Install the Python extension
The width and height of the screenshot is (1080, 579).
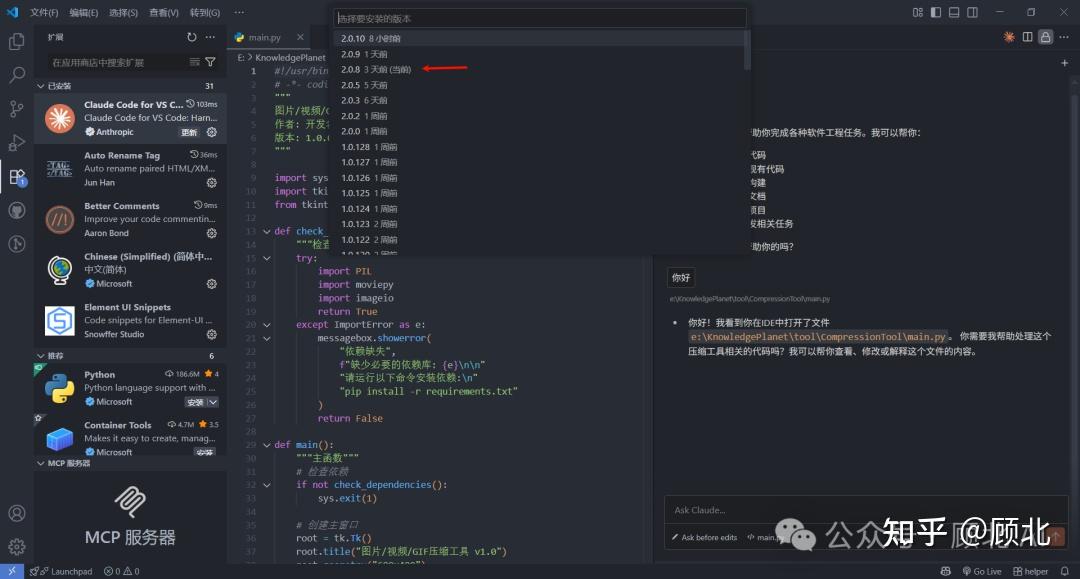(196, 402)
